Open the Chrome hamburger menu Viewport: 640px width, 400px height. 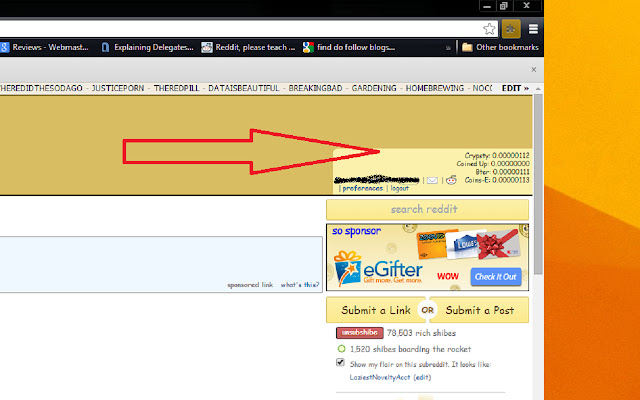tap(533, 29)
